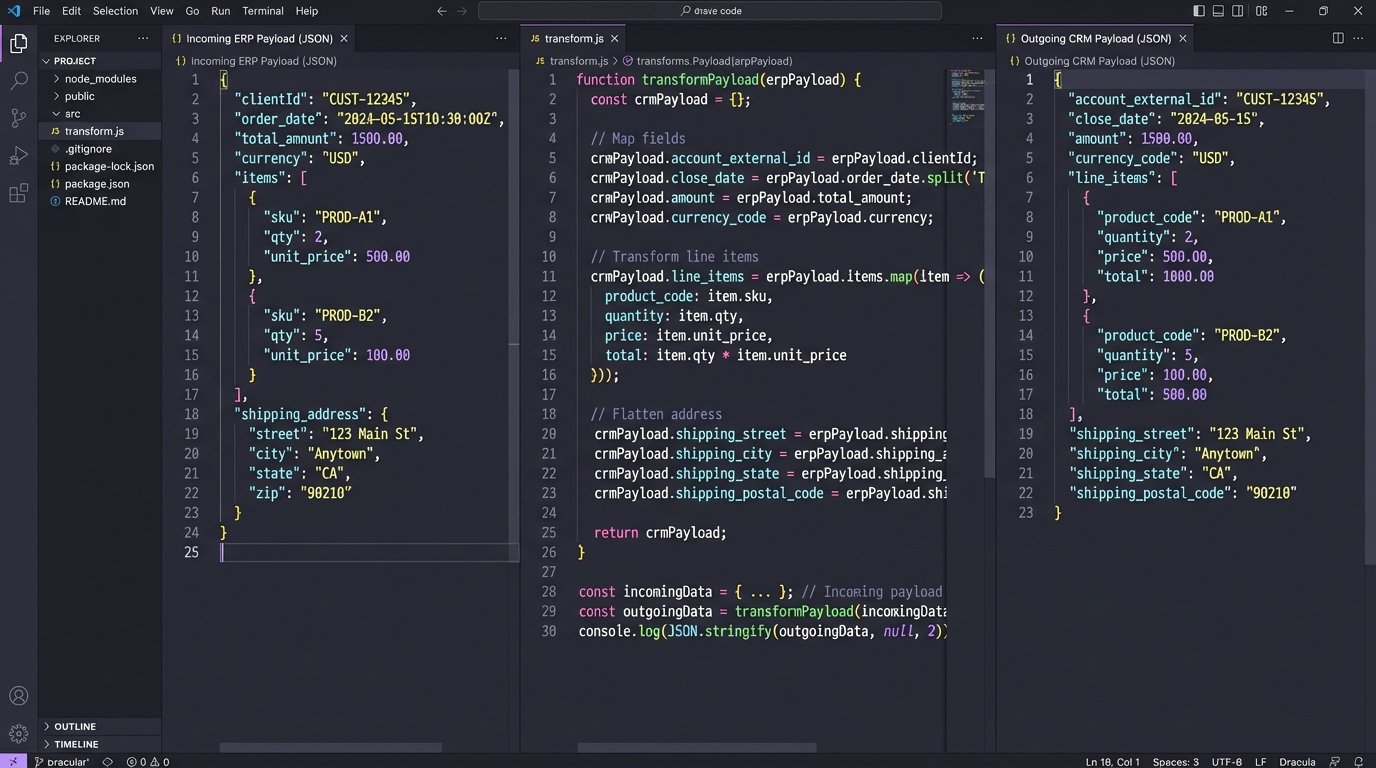Open the Terminal menu
1376x768 pixels.
[x=263, y=10]
